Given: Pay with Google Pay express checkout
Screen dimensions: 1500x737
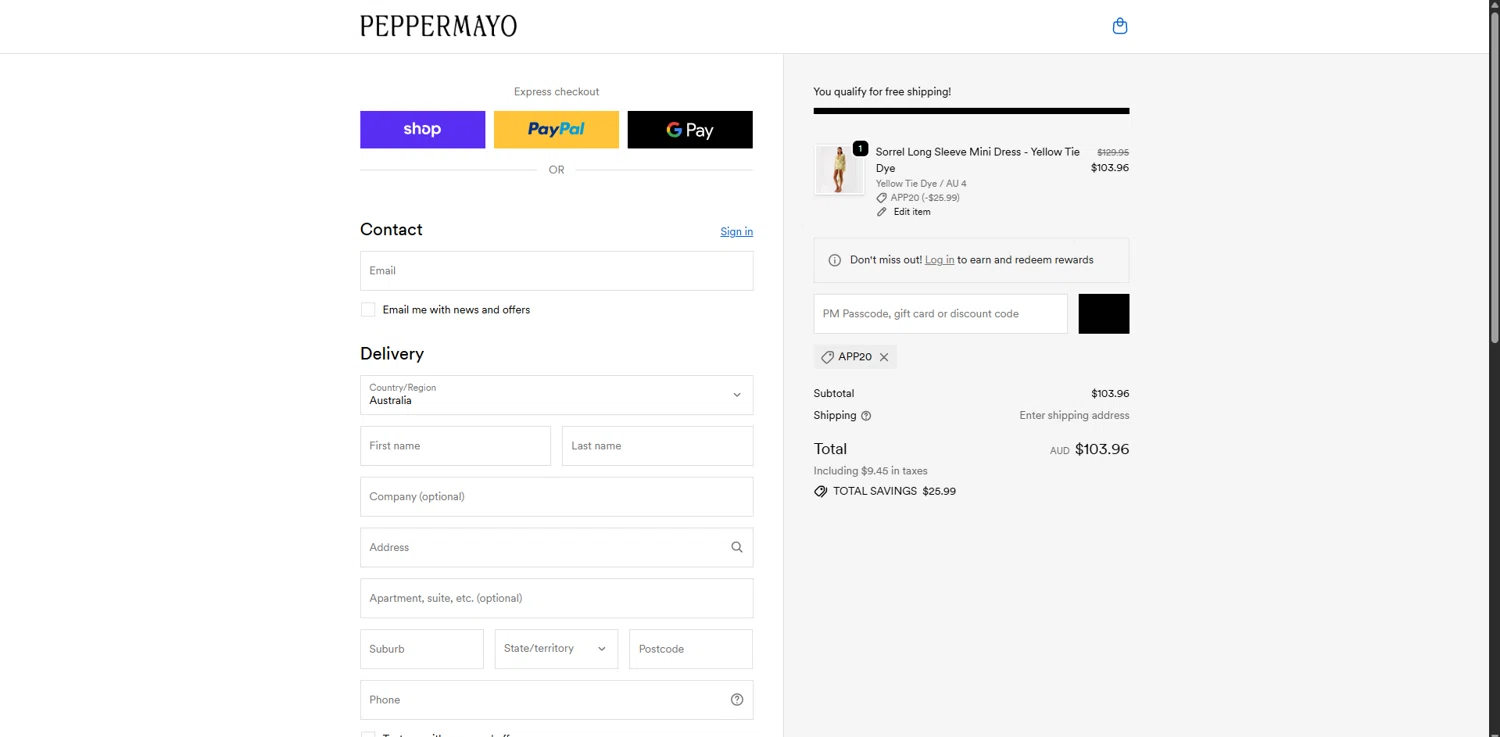Looking at the screenshot, I should 690,130.
